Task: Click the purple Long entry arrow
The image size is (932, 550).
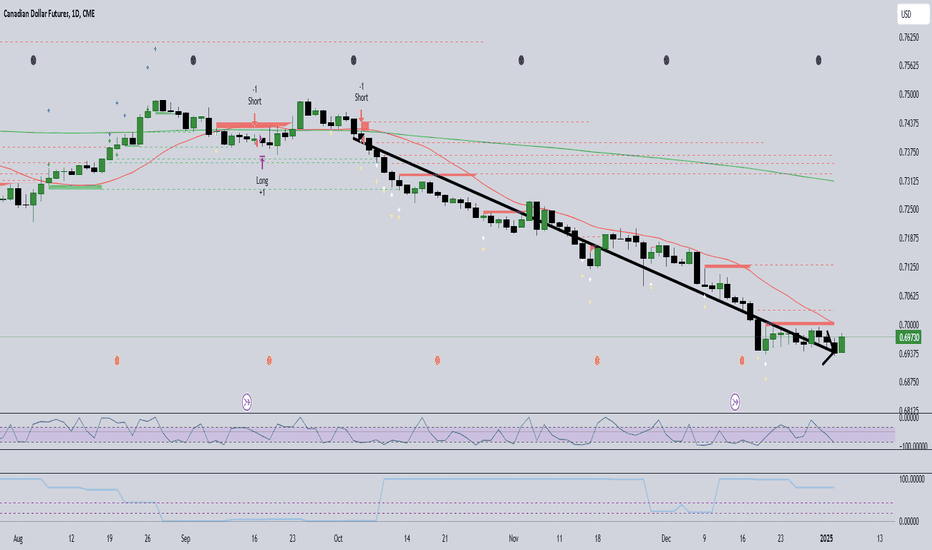Action: coord(262,162)
